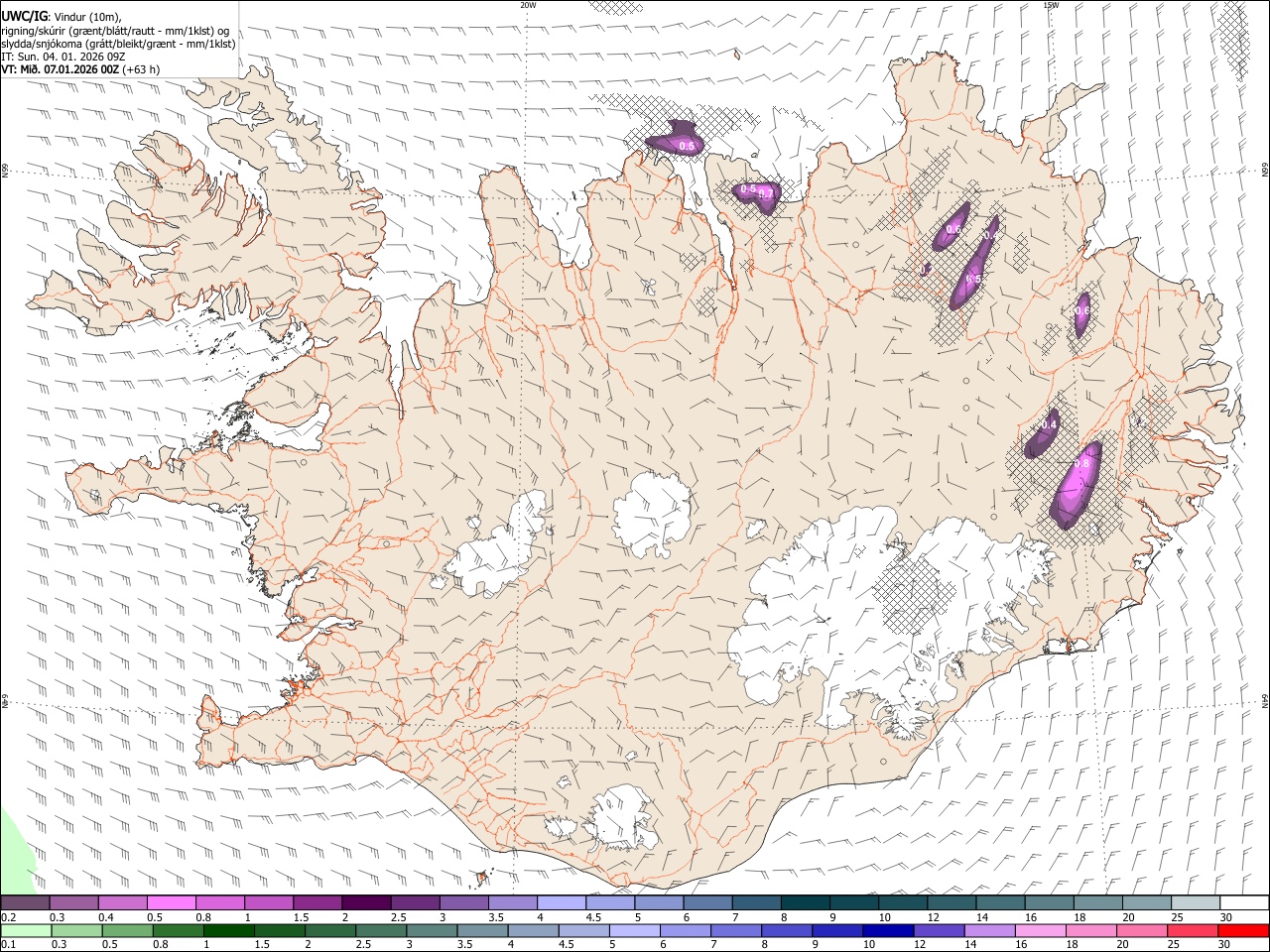Click the white 30 mm snow scale swatch
Viewport: 1270px width, 952px height.
click(1242, 902)
